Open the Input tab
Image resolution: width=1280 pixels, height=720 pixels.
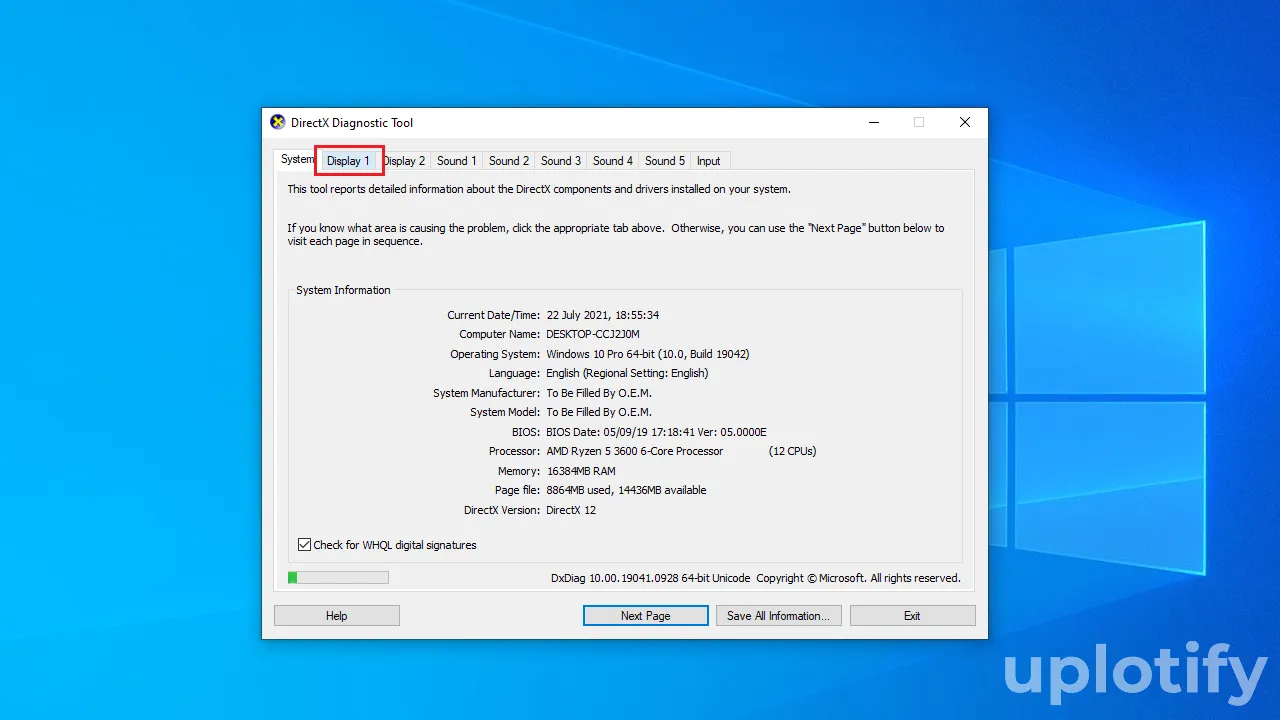[709, 161]
